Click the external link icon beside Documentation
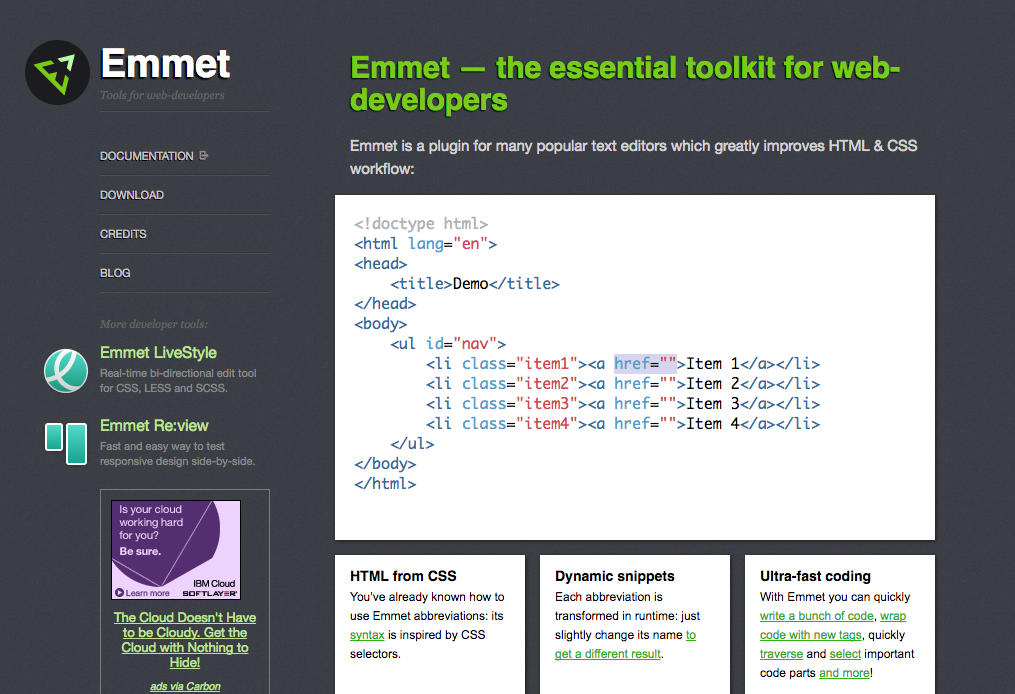Screen dimensions: 1015x694 [x=204, y=155]
